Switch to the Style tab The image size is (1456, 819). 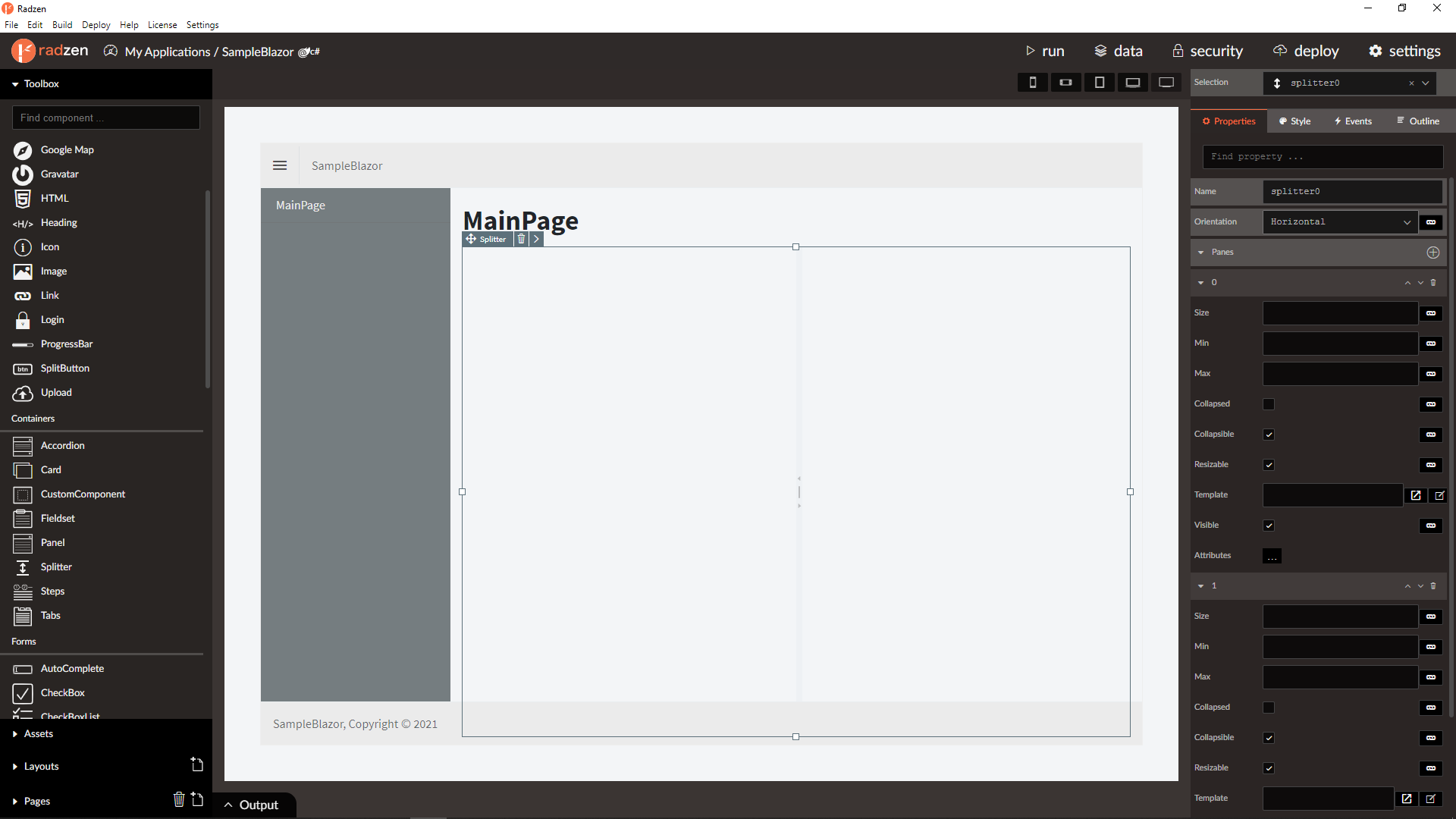[1294, 121]
